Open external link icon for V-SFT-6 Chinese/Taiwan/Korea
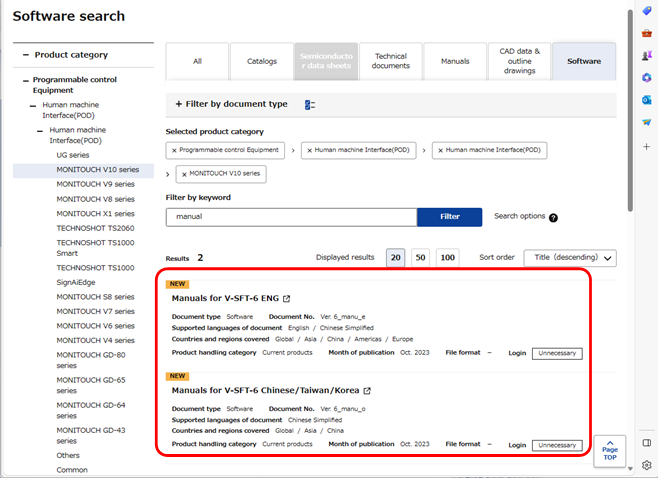 [367, 391]
